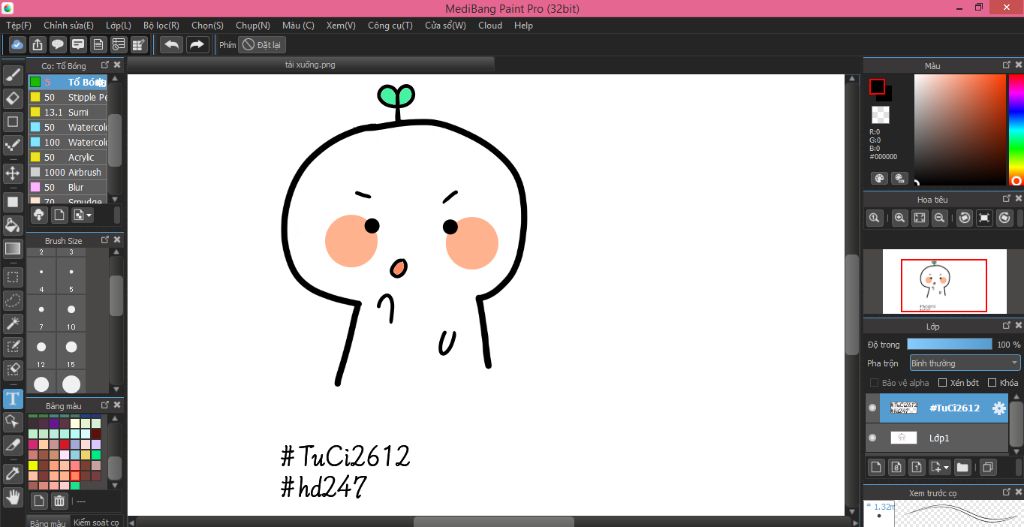Rotate view right in navigator
The height and width of the screenshot is (527, 1024).
point(1004,218)
